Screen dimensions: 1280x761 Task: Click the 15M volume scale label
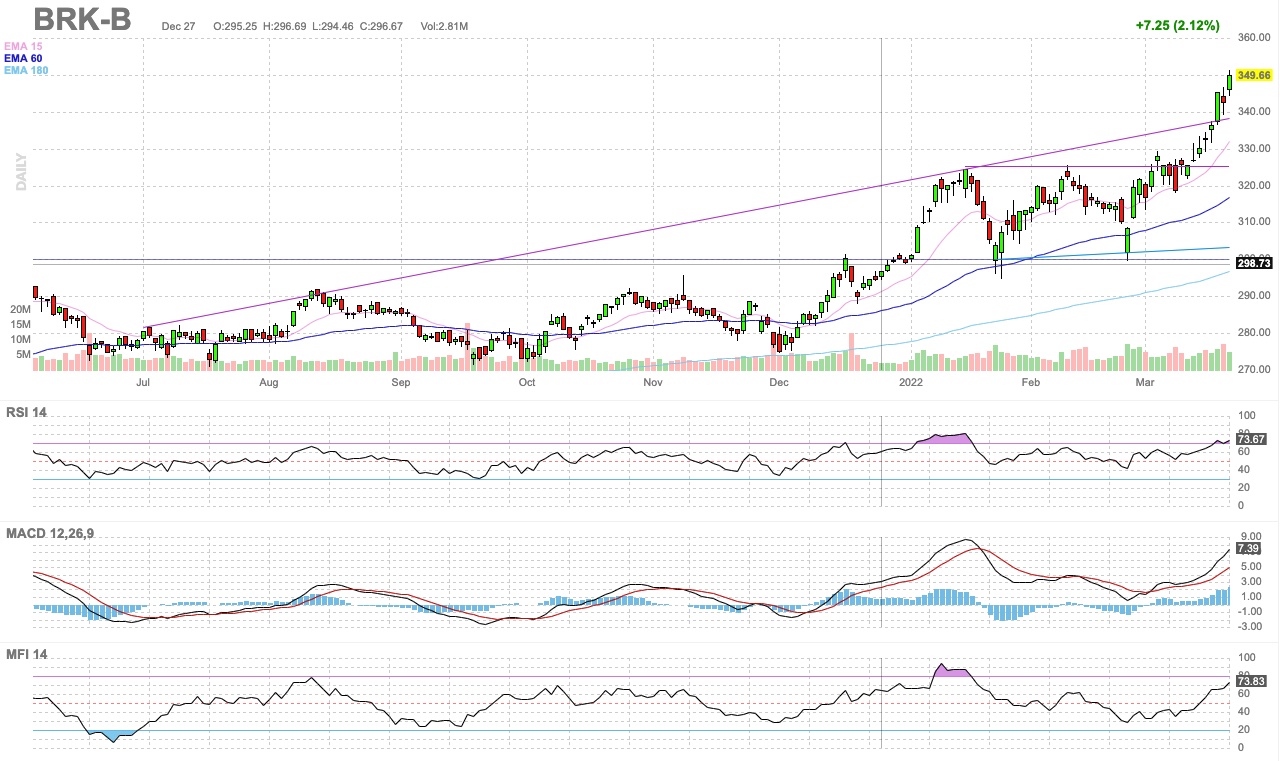pos(20,325)
